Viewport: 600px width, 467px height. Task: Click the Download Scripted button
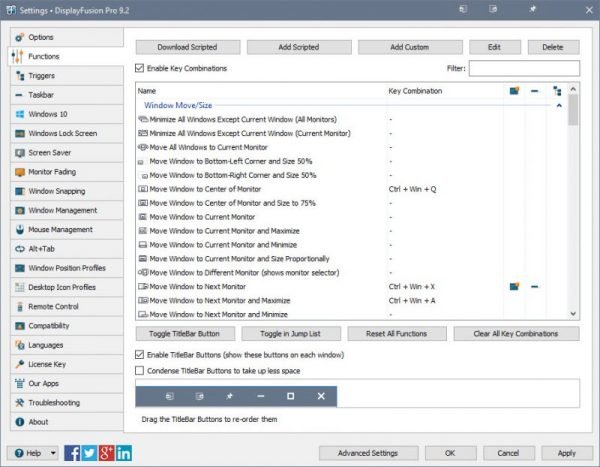pos(188,47)
